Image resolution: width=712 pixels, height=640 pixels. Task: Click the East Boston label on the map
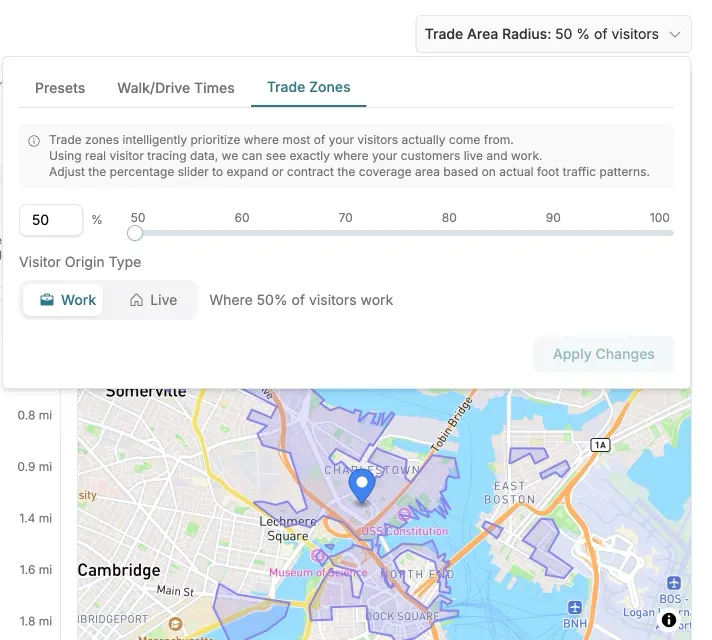tap(509, 493)
